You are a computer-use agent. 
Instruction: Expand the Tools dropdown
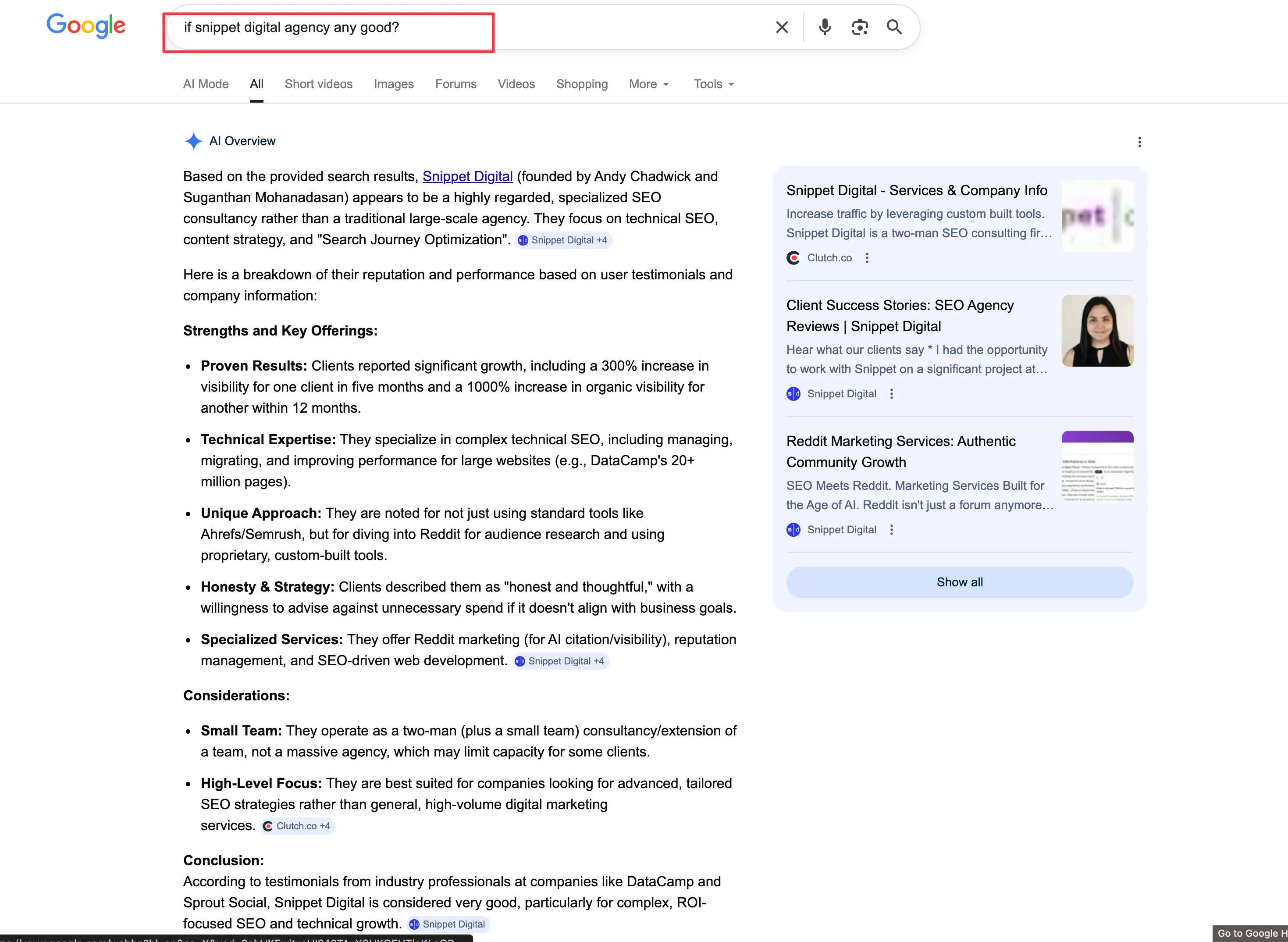point(714,84)
